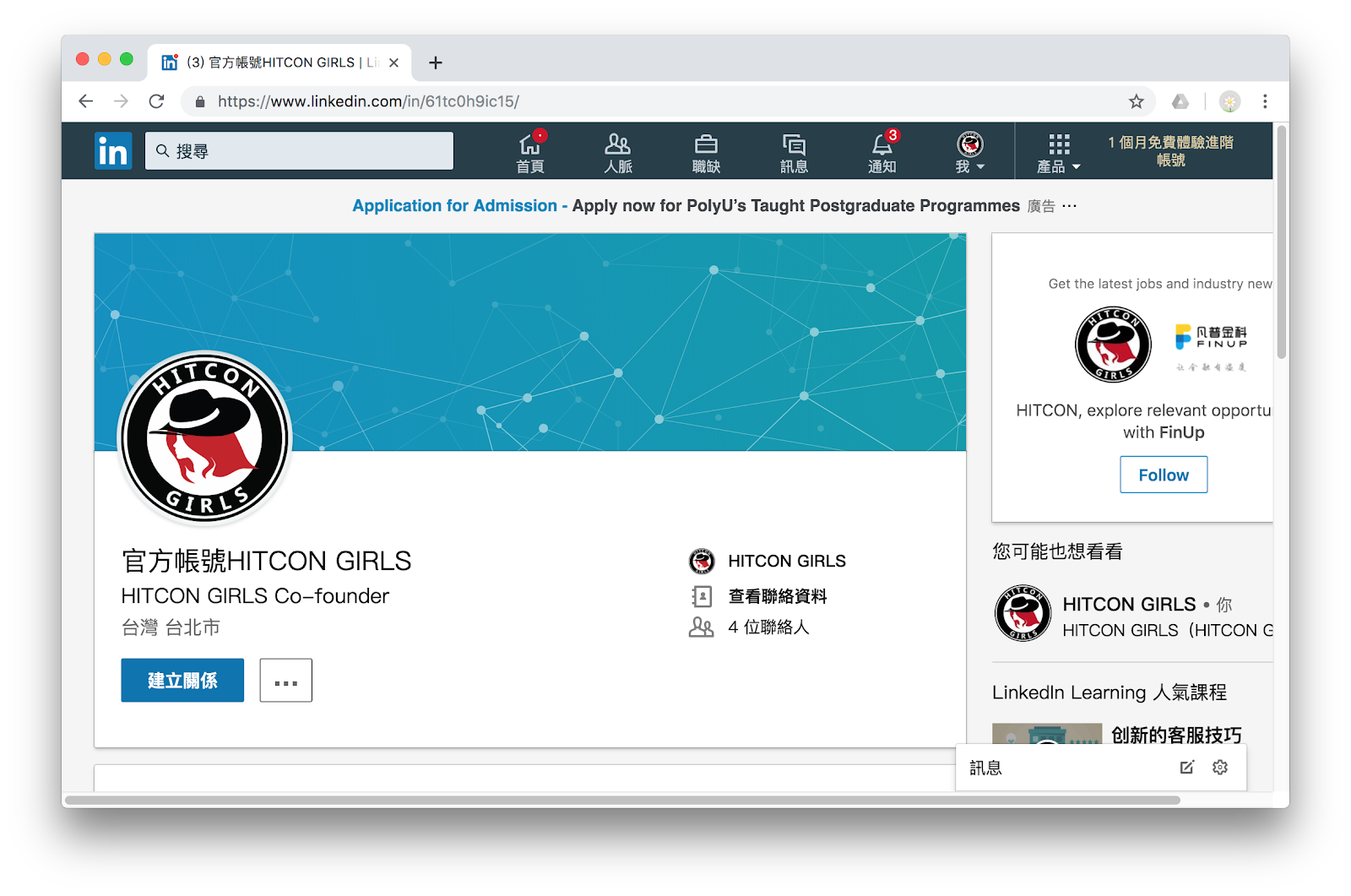Open the ad options ellipsis
Image resolution: width=1351 pixels, height=896 pixels.
click(x=1070, y=206)
